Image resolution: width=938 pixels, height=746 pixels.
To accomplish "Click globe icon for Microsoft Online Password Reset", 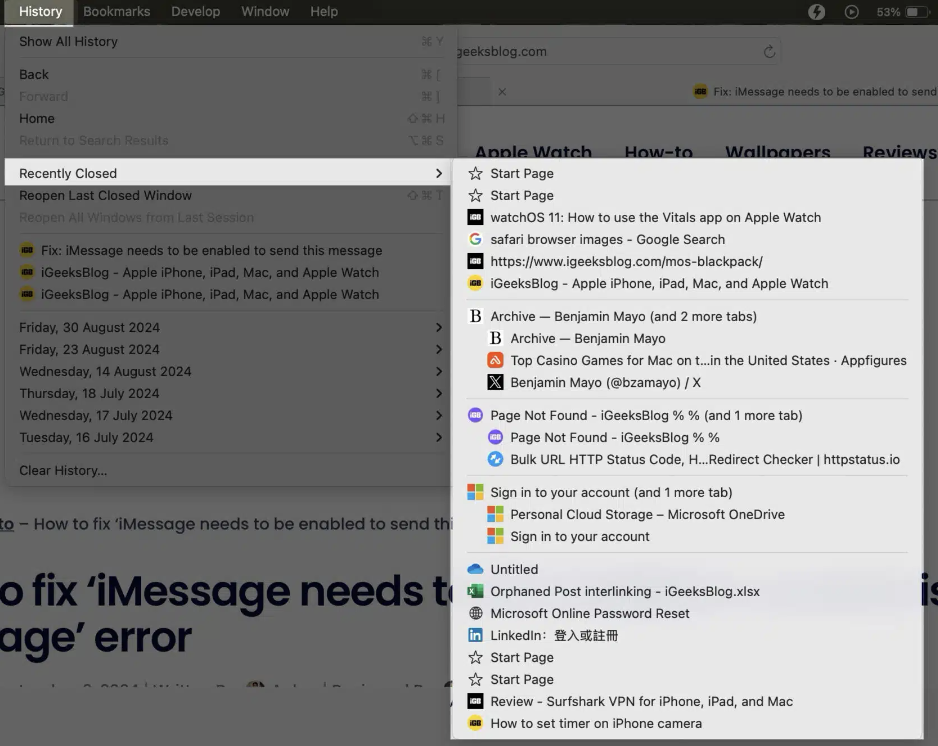I will pyautogui.click(x=475, y=613).
